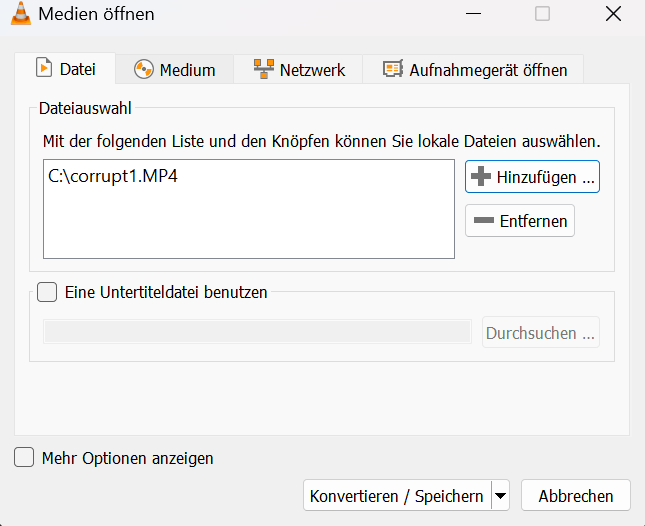This screenshot has width=645, height=526.
Task: Select C:\corrupt1.MP4 in the file list
Action: click(x=113, y=176)
